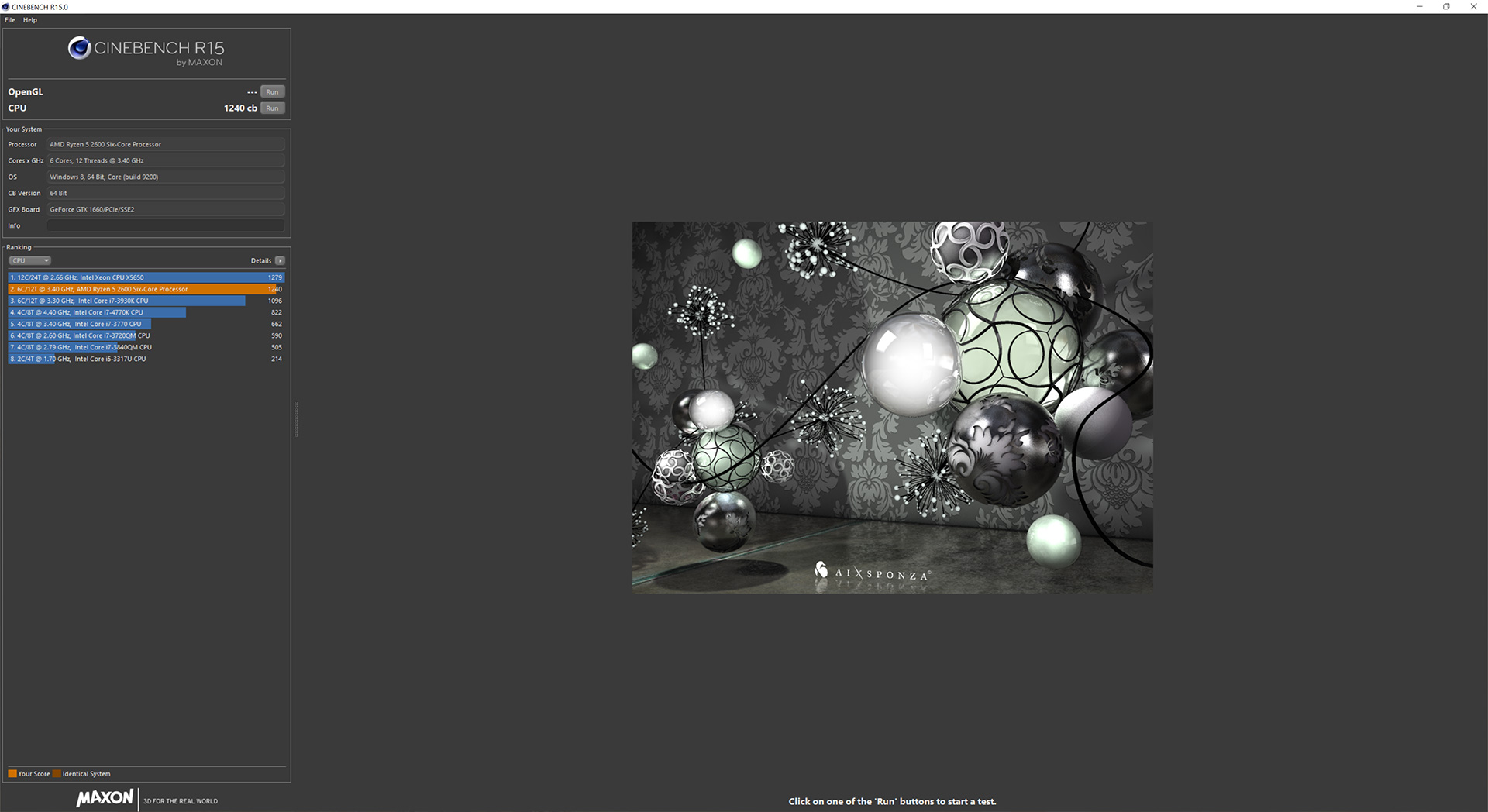Select ranking row Intel Core i7-3930K
1488x812 pixels.
pos(146,301)
